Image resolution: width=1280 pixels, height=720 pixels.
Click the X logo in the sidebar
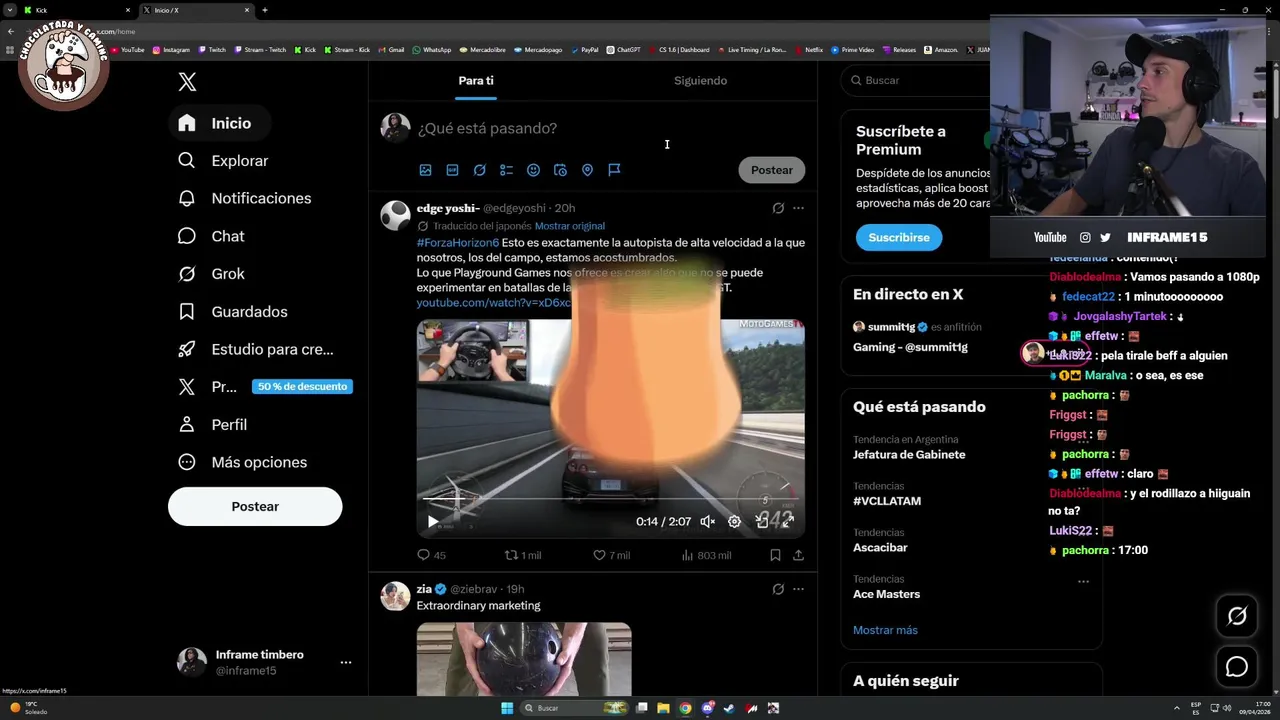pos(187,82)
